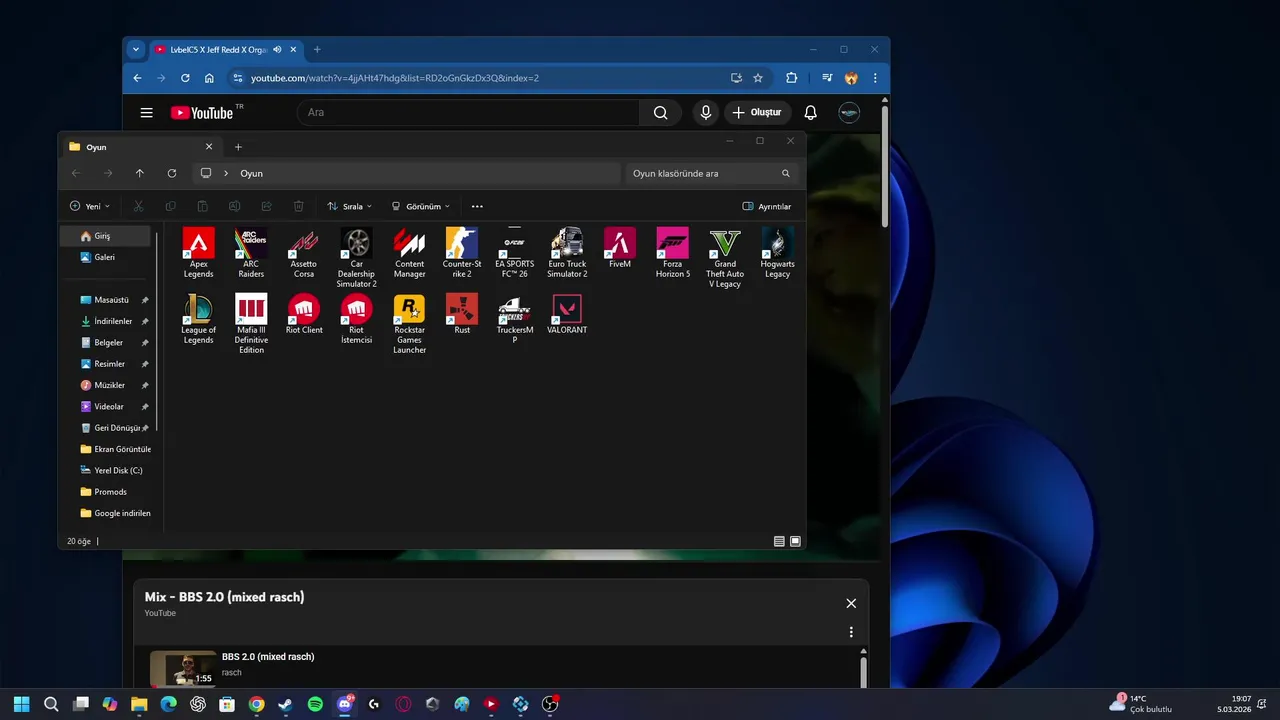Switch Explorer to details list view
Screen dimensions: 1280x720
[779, 541]
